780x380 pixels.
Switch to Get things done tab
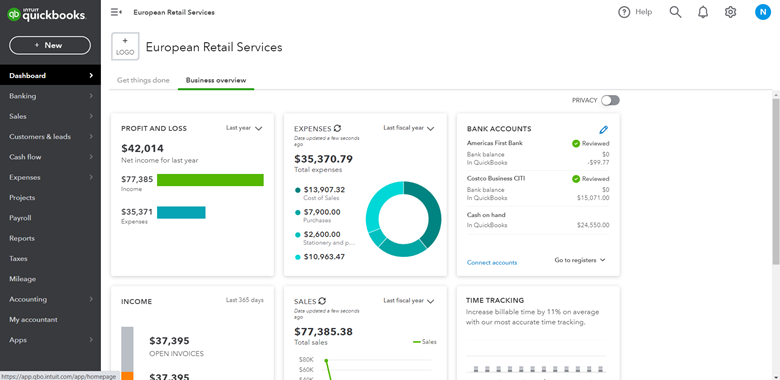(143, 80)
